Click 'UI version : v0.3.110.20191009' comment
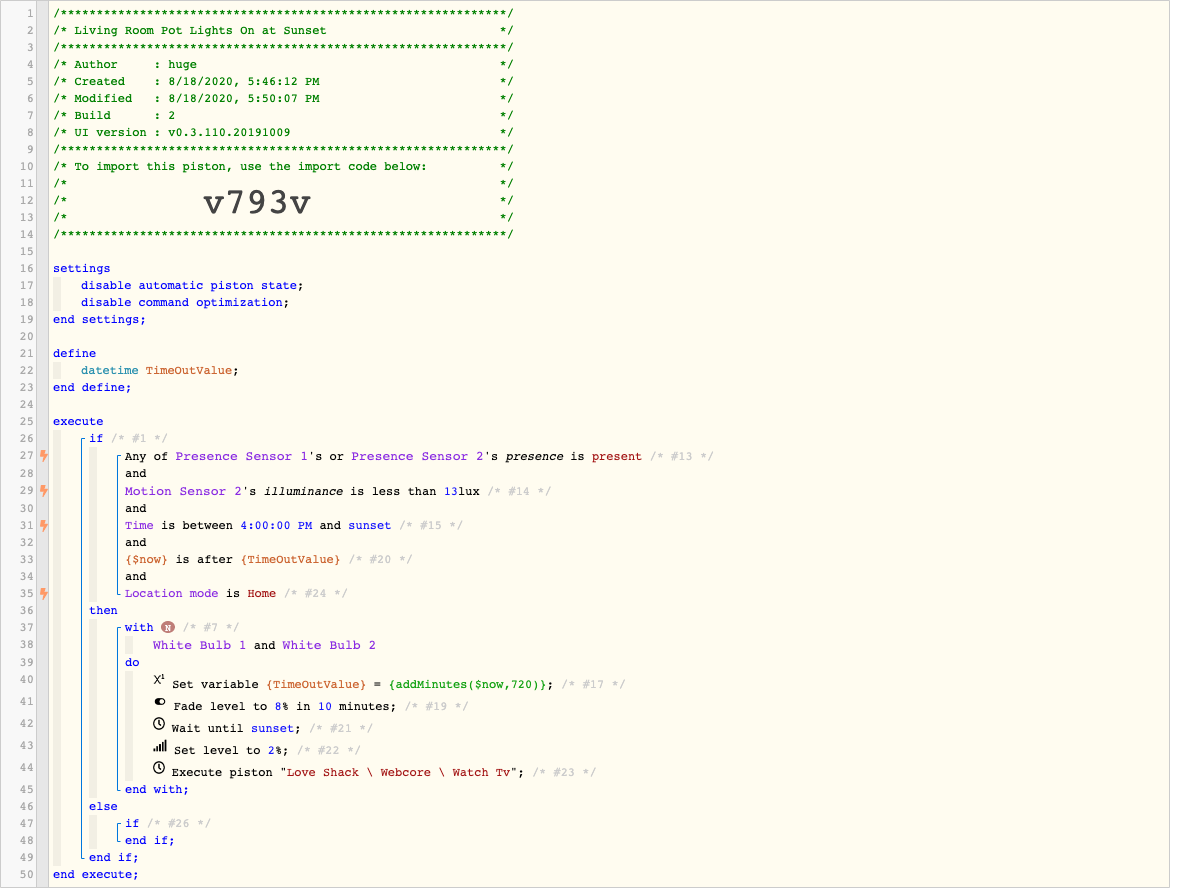The height and width of the screenshot is (889, 1178). tap(182, 132)
